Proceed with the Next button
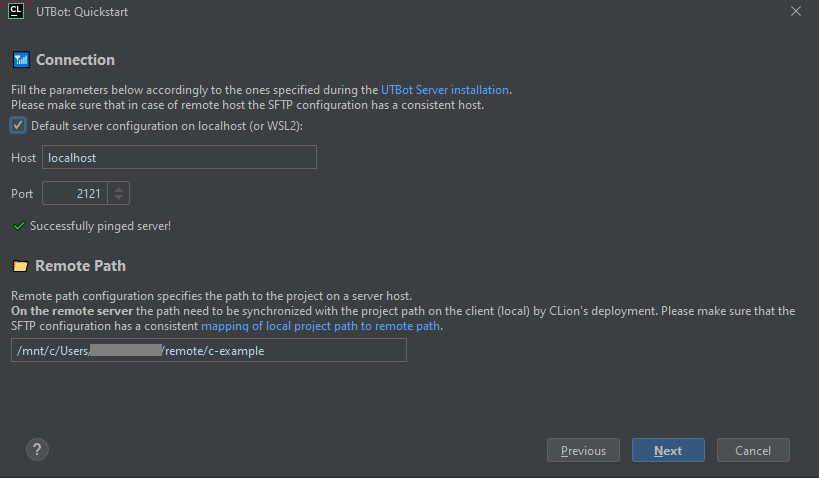Image resolution: width=819 pixels, height=478 pixels. 668,451
